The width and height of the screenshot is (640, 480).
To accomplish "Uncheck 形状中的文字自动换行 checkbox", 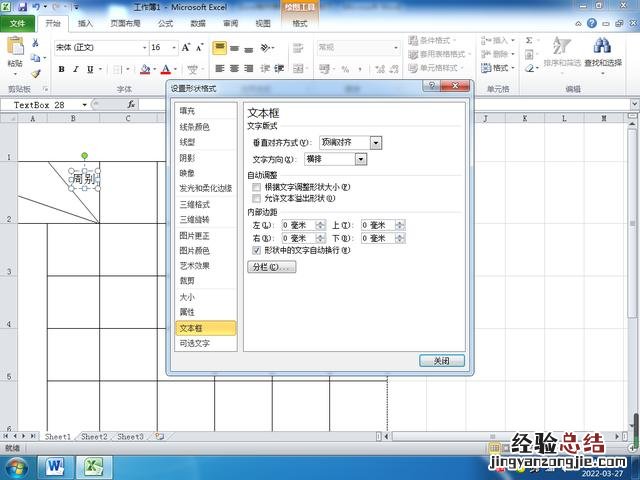I will [257, 250].
